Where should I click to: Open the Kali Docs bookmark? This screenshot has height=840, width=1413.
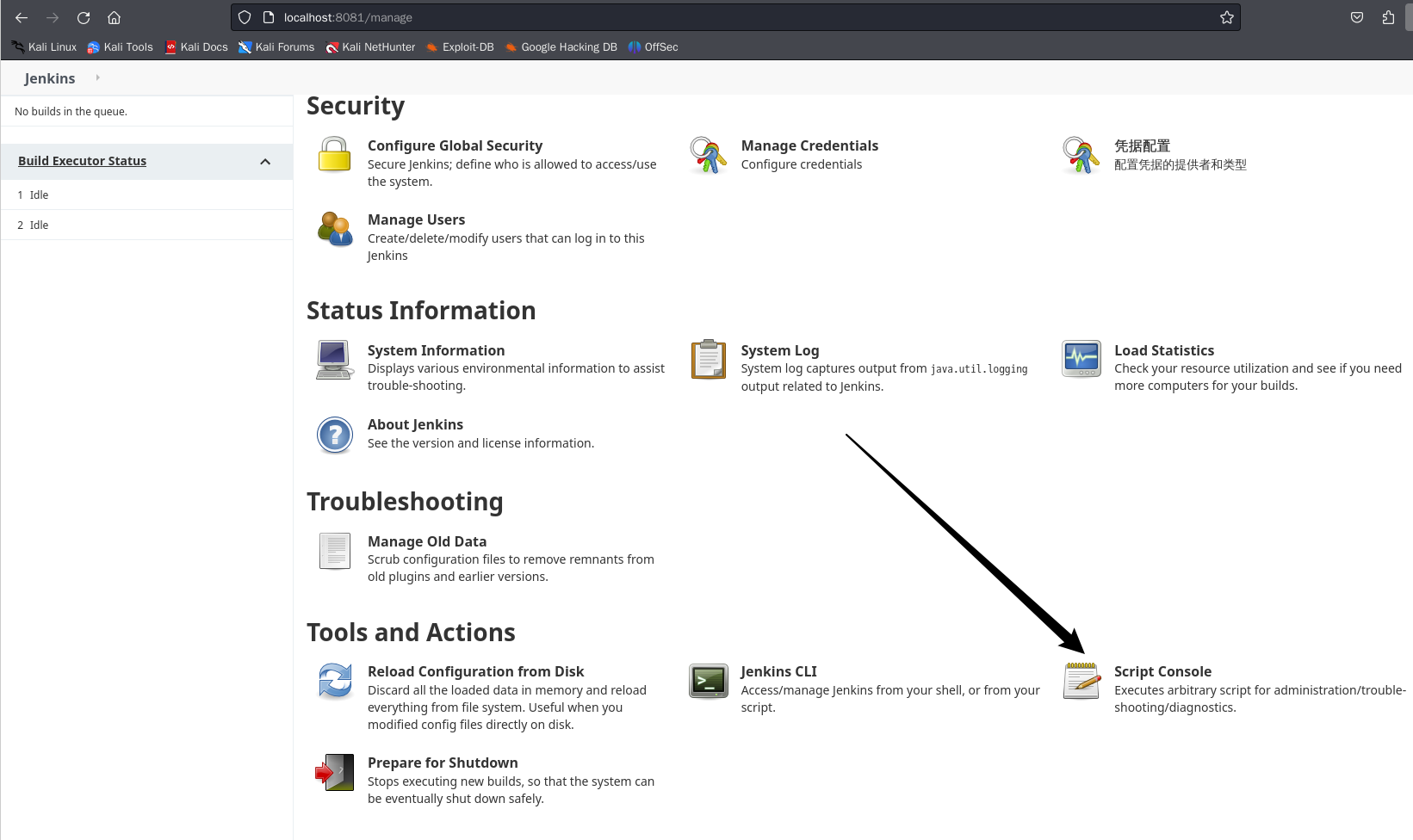coord(196,47)
